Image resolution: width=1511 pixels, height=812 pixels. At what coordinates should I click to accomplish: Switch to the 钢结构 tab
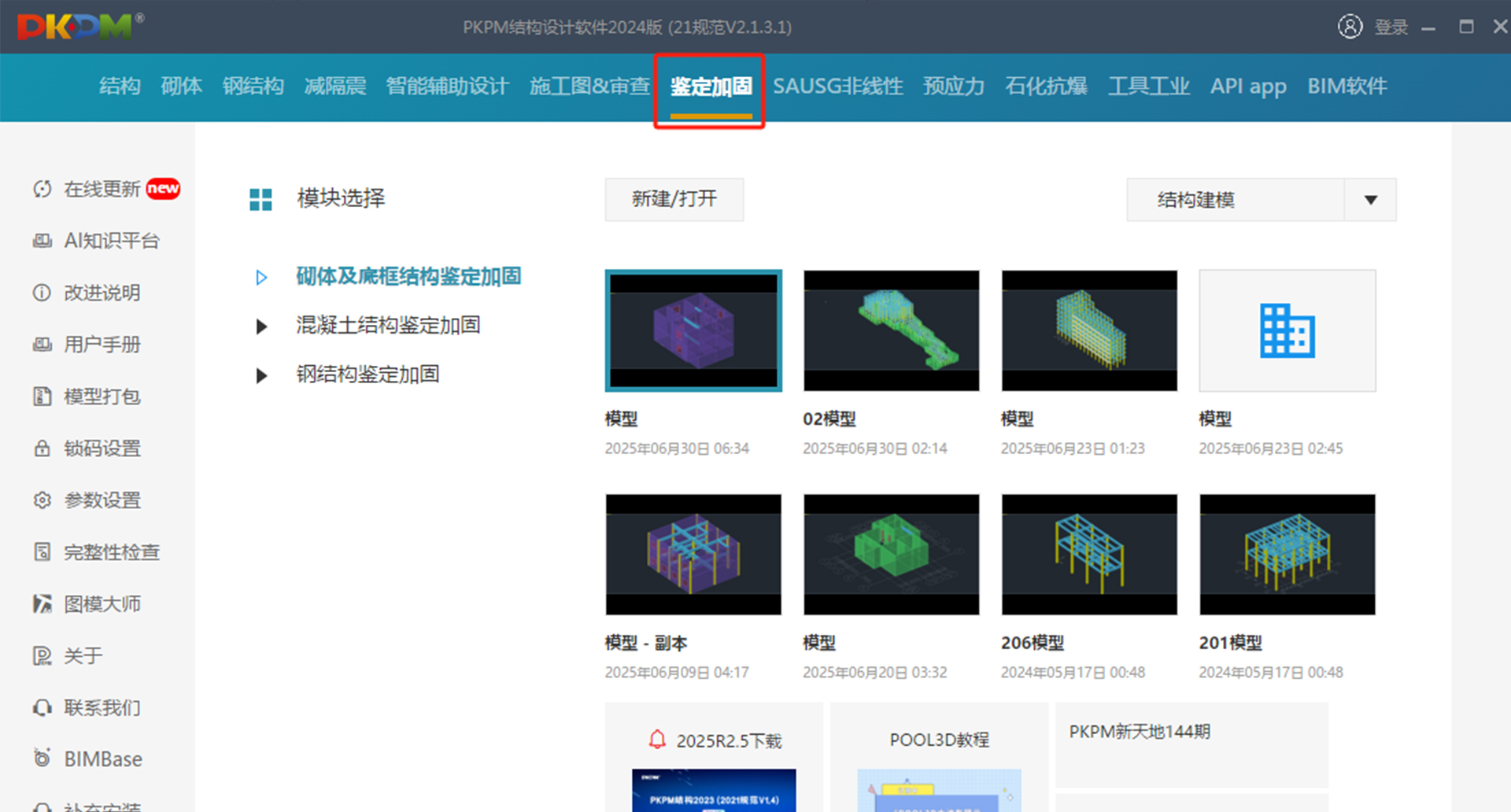[x=253, y=86]
